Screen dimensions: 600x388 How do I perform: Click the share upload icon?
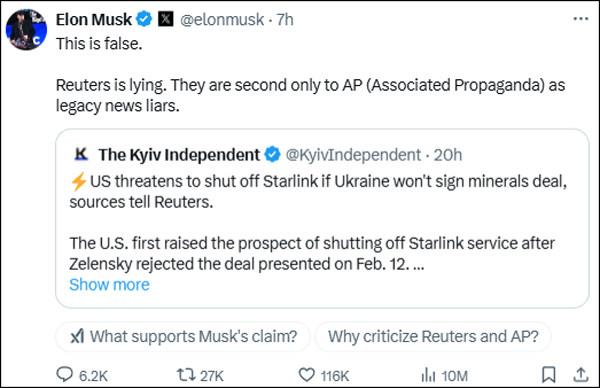(580, 375)
